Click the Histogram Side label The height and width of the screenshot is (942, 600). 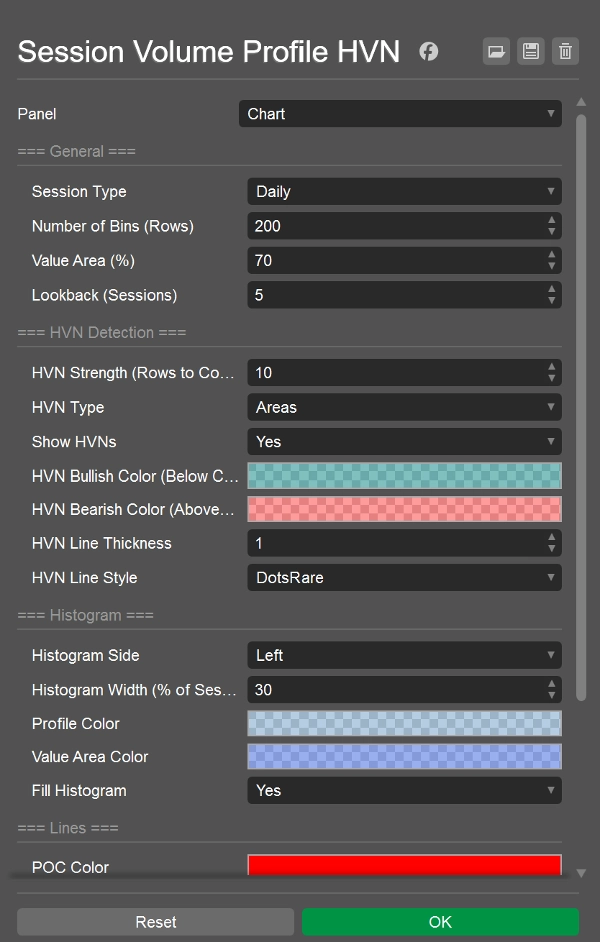[x=85, y=655]
